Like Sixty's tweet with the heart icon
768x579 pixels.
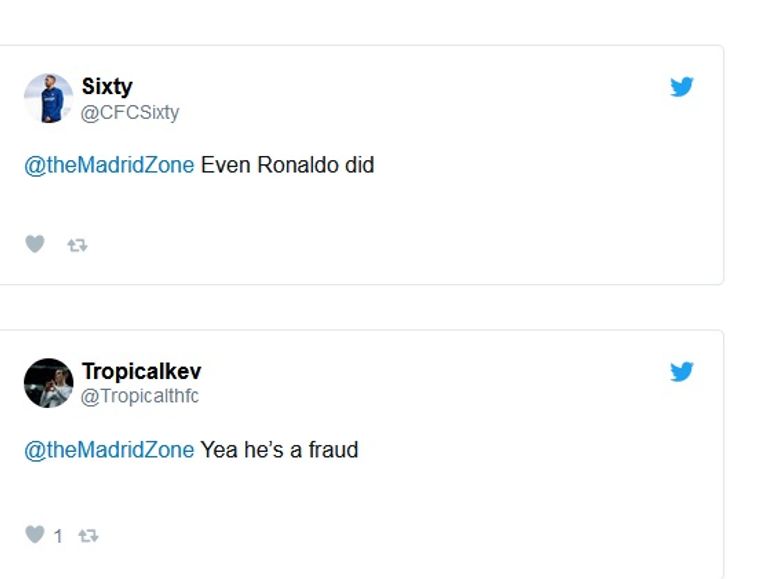pos(35,244)
